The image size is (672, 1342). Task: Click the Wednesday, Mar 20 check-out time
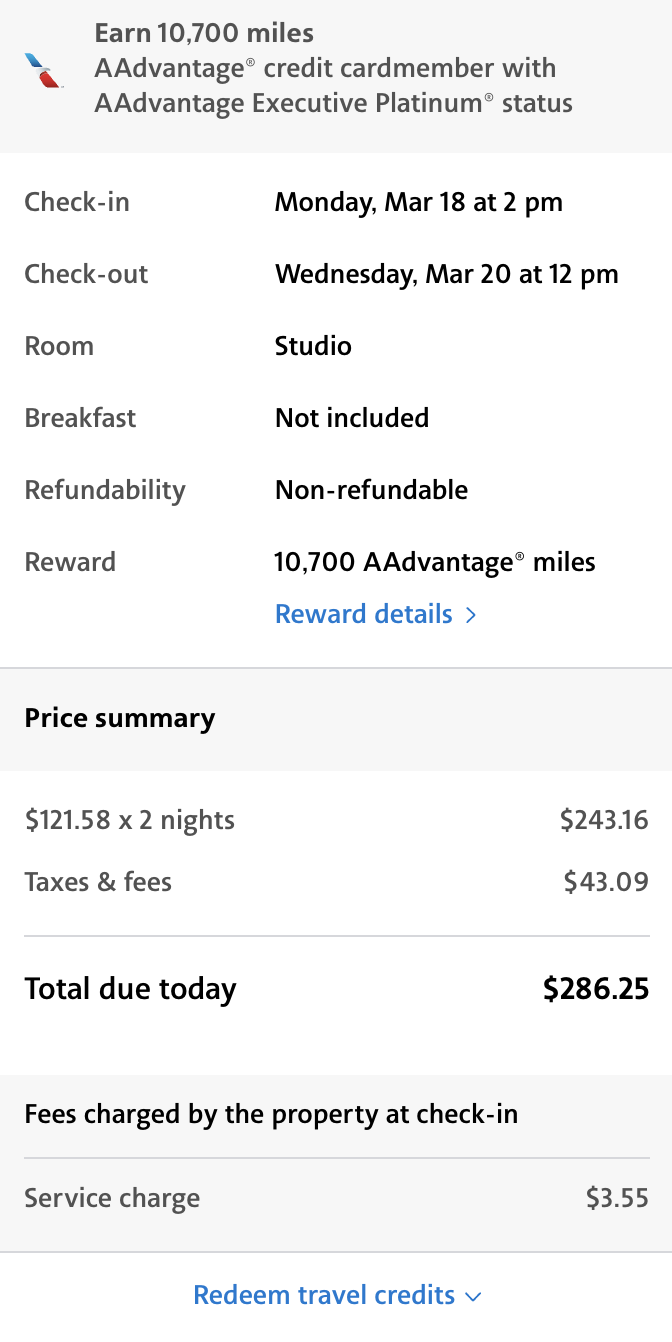(446, 274)
